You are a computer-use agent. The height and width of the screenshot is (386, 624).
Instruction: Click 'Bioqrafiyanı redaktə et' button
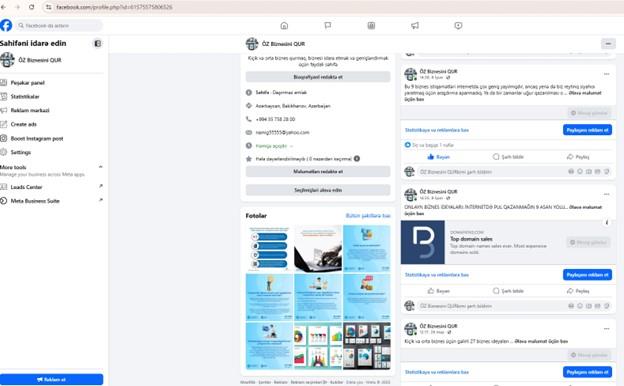(x=318, y=77)
